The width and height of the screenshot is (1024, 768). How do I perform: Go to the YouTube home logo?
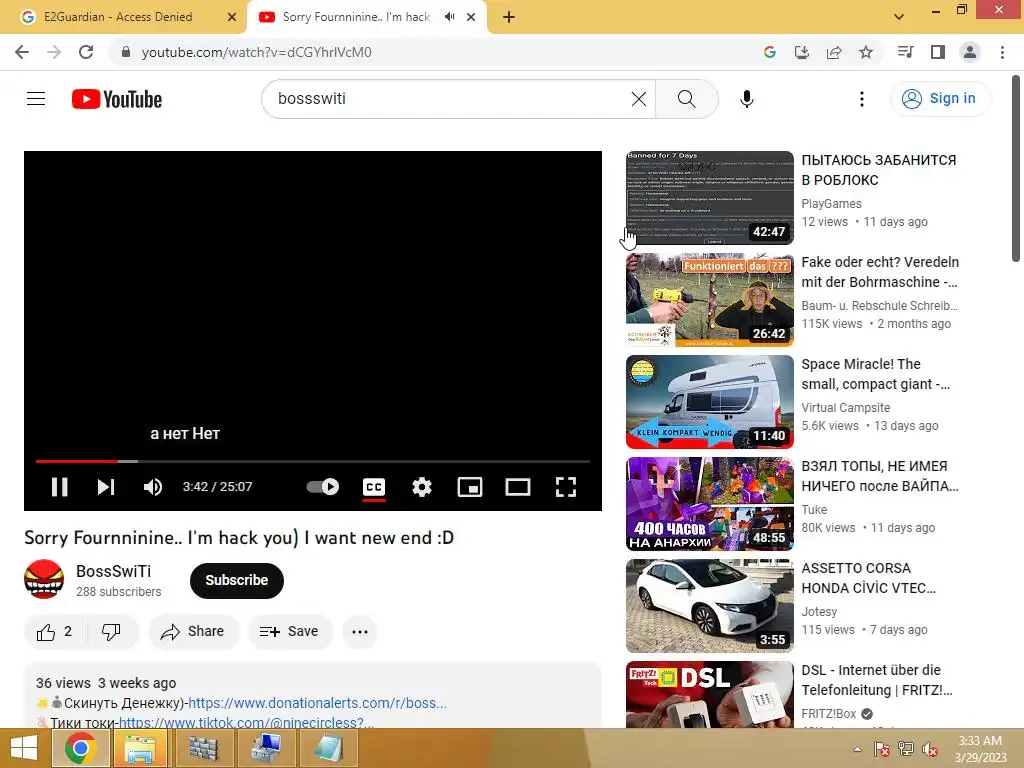click(x=117, y=99)
